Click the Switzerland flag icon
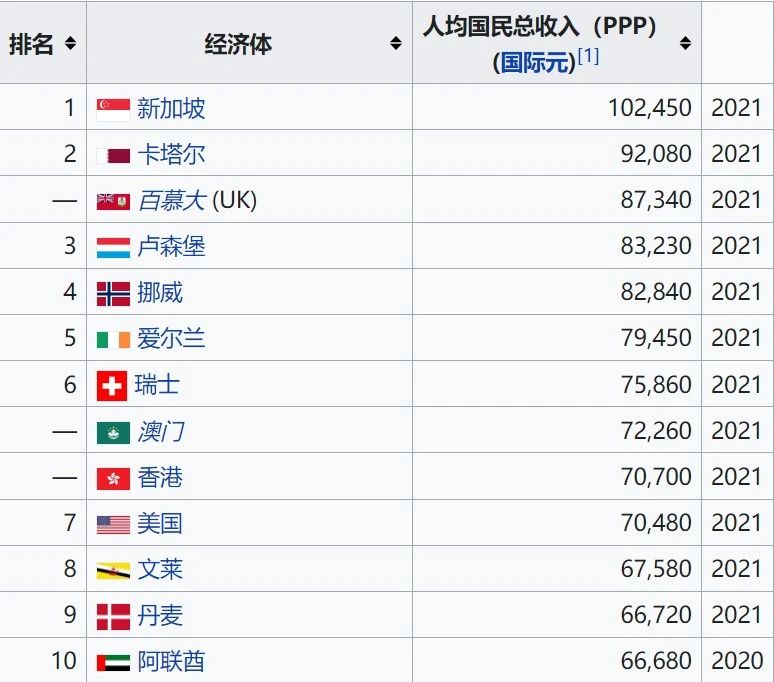The image size is (774, 682). (112, 386)
